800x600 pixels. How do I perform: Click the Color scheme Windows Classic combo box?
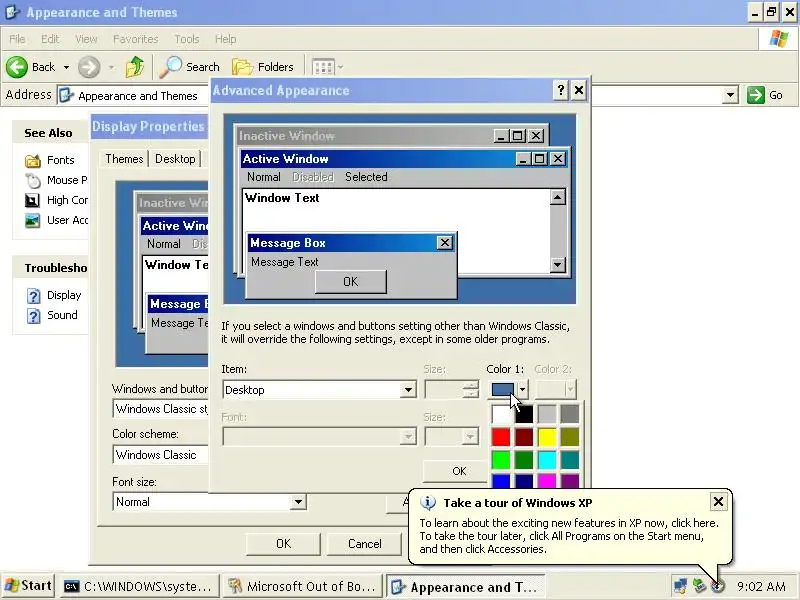click(160, 455)
